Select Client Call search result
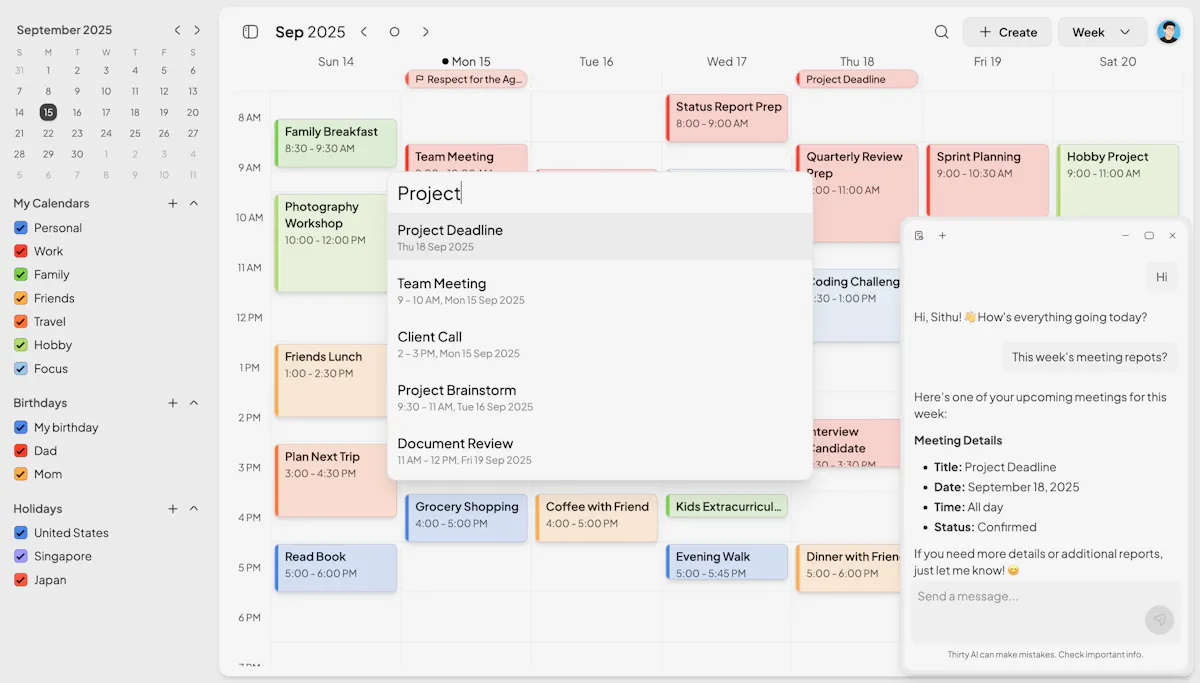1200x683 pixels. pos(600,344)
